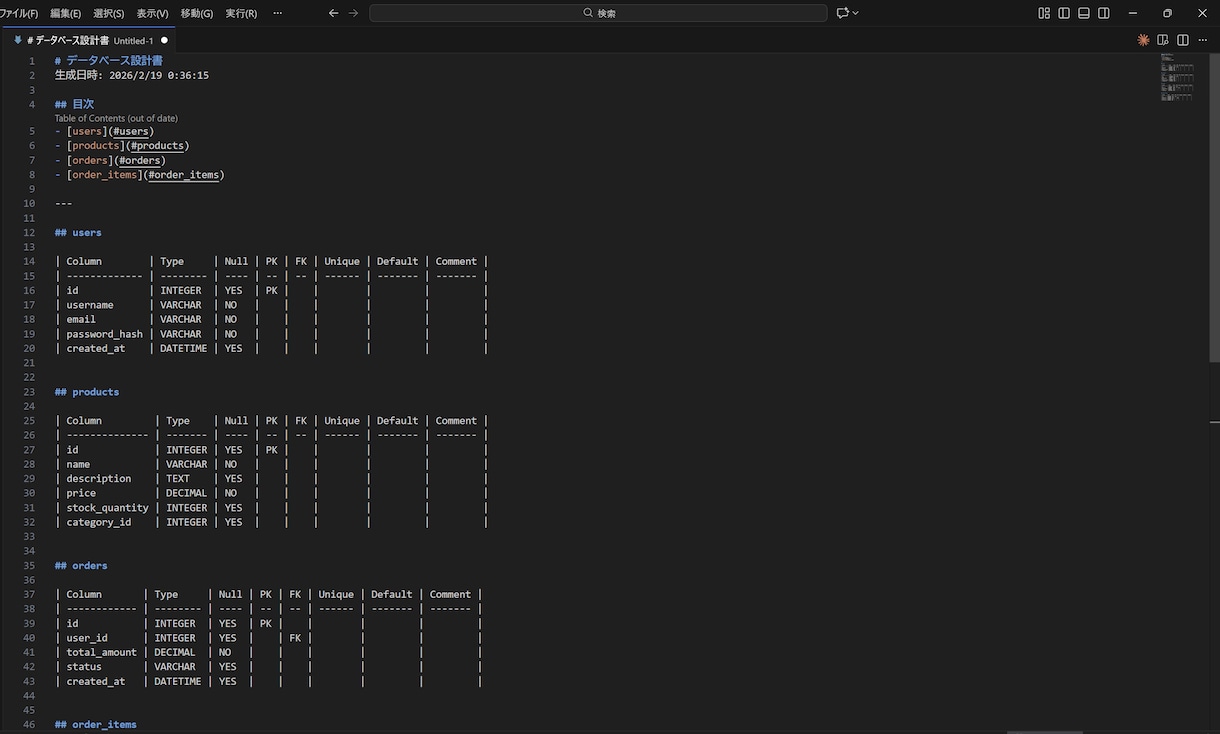The width and height of the screenshot is (1220, 734).
Task: Click the stock_quantity column cell
Action: (108, 508)
